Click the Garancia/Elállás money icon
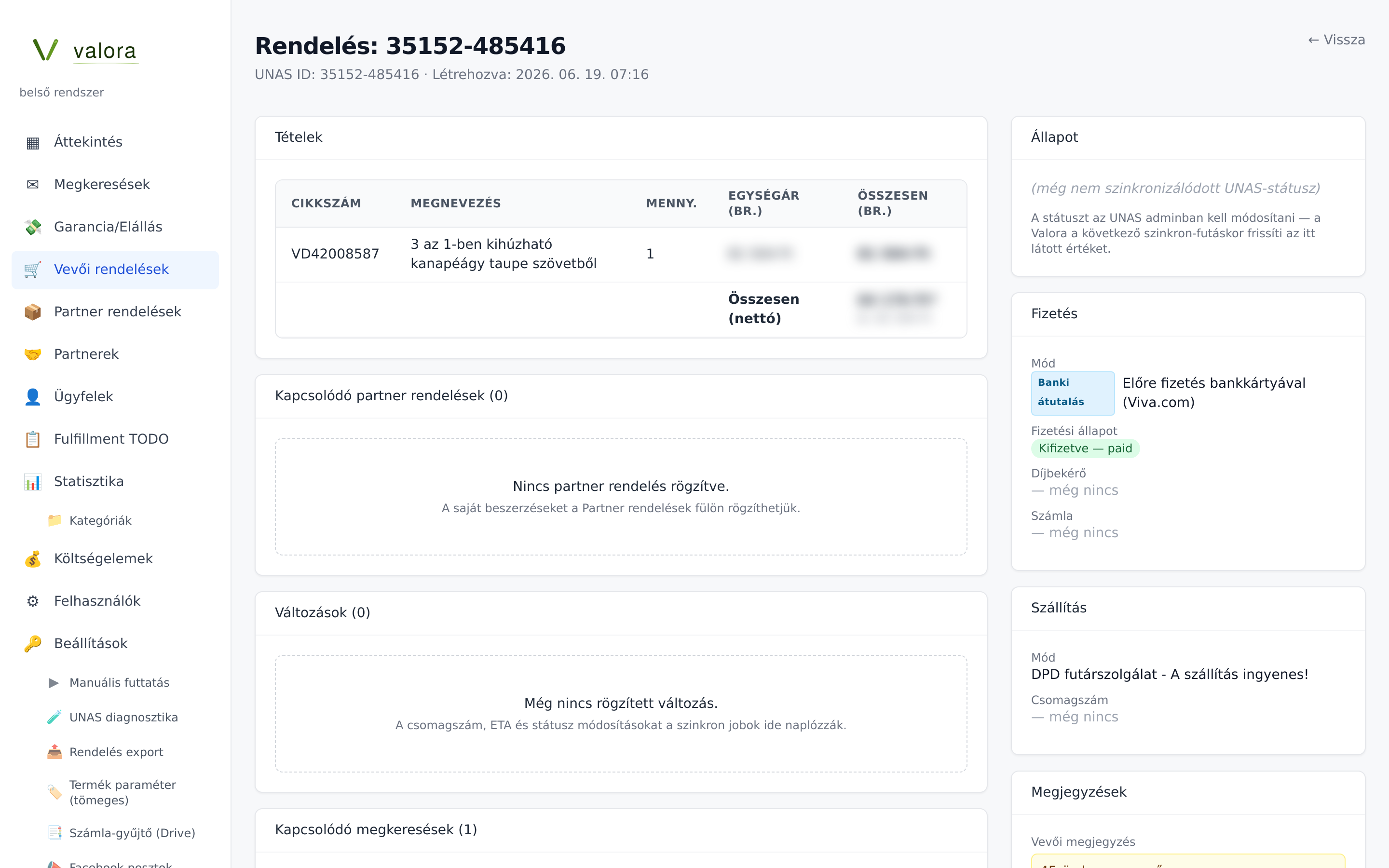 33,227
